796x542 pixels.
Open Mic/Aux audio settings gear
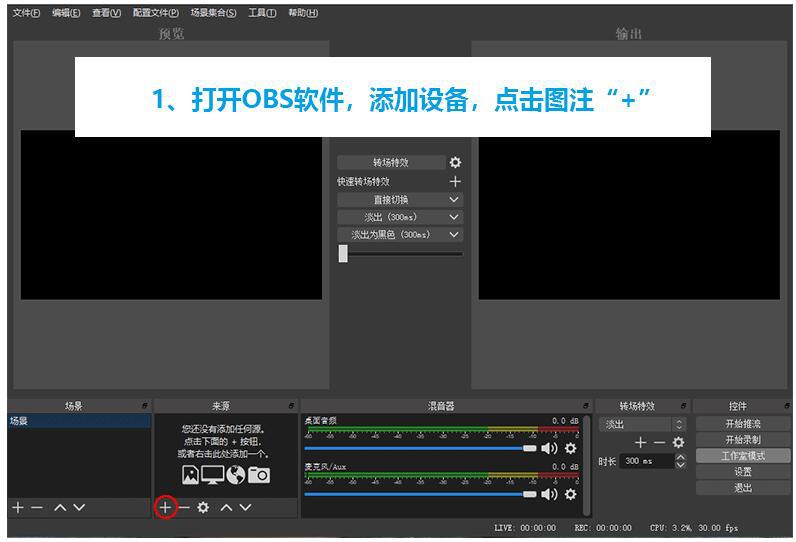tap(571, 494)
